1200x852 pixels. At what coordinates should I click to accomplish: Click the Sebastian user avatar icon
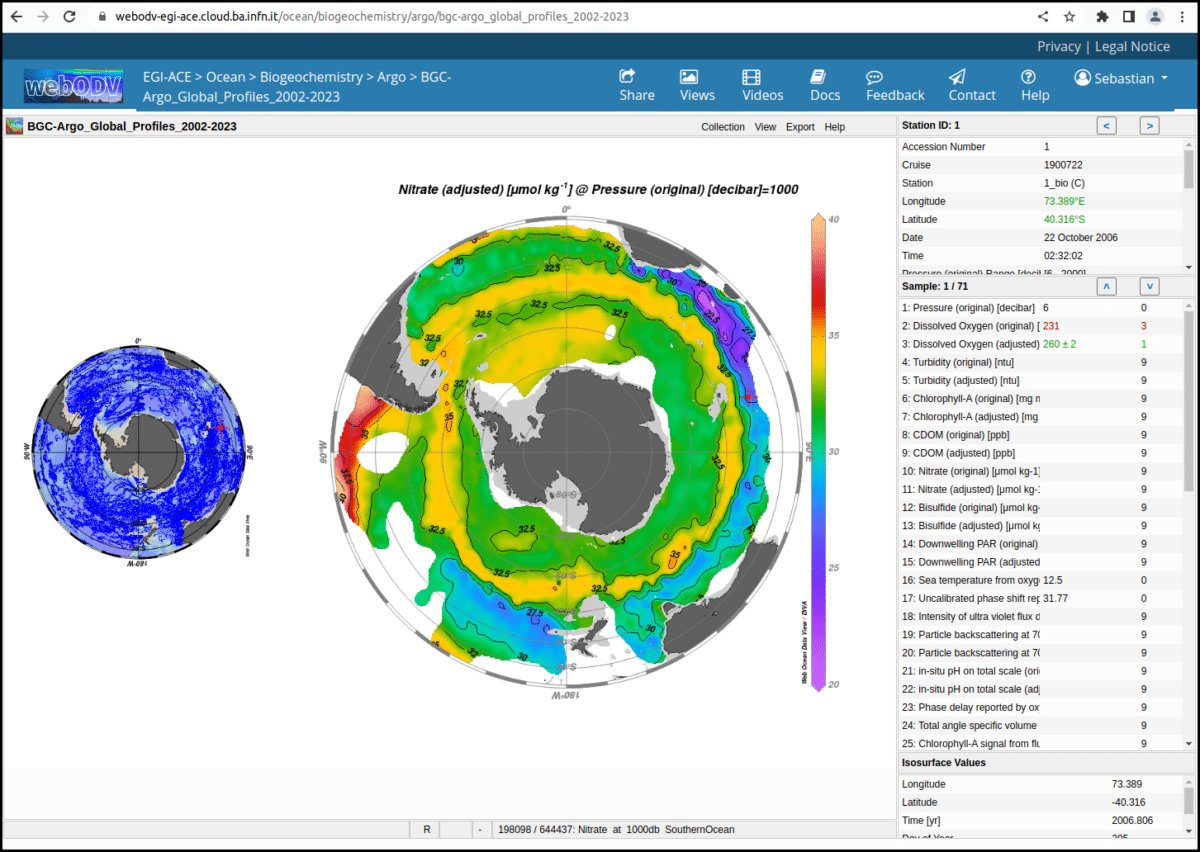1082,78
